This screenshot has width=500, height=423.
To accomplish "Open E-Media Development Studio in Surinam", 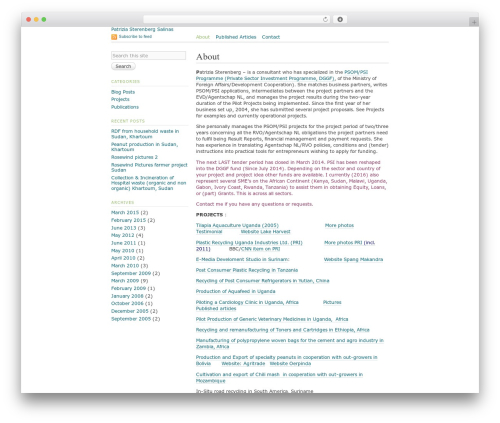I will tap(243, 259).
